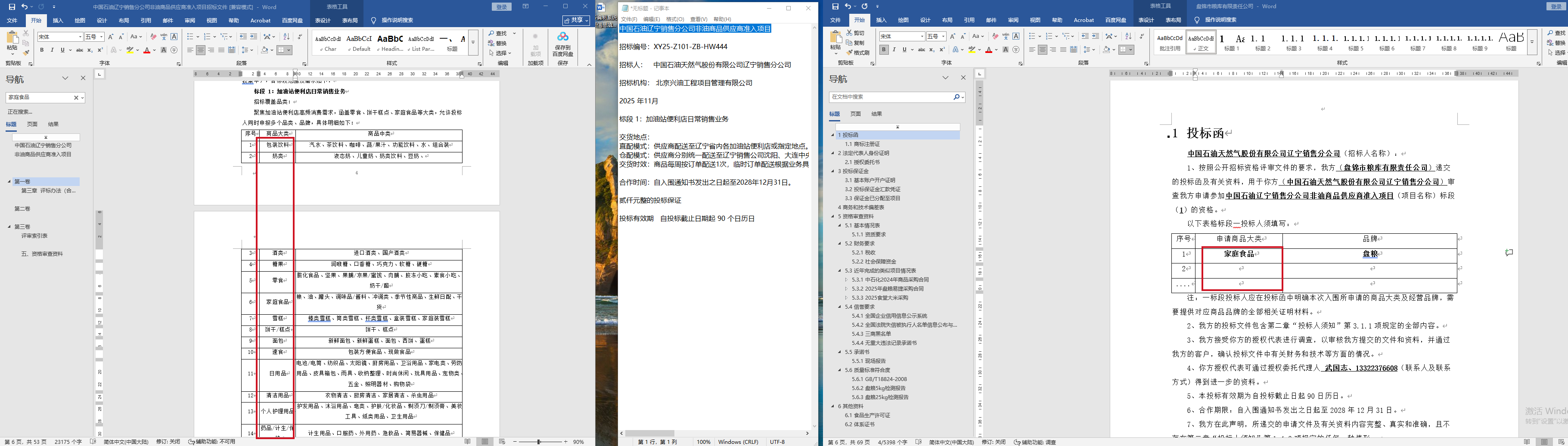Toggle center alignment in the left Word ribbon
The width and height of the screenshot is (1568, 446).
(x=200, y=50)
